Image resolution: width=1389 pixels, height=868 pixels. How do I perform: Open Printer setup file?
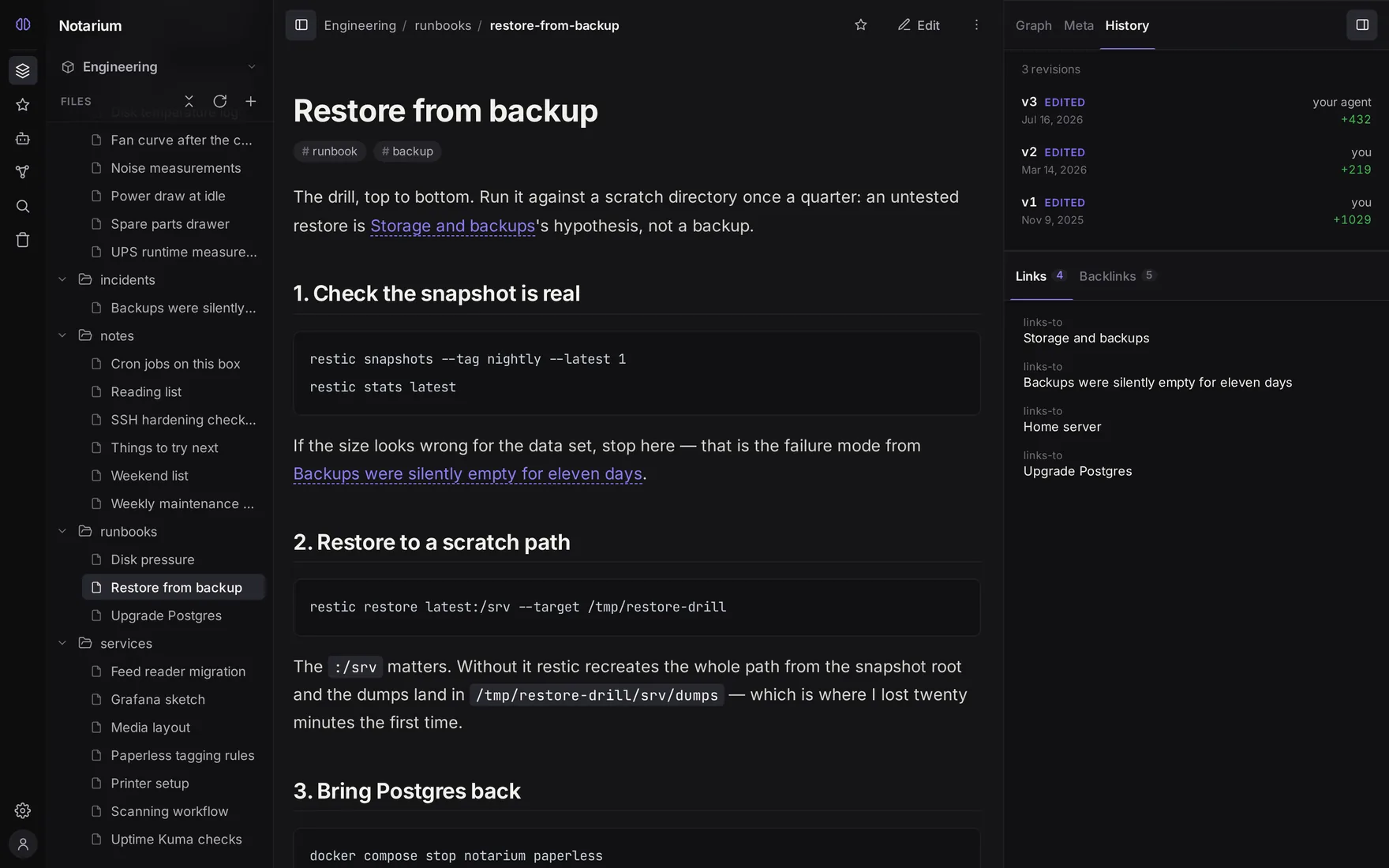coord(174,784)
